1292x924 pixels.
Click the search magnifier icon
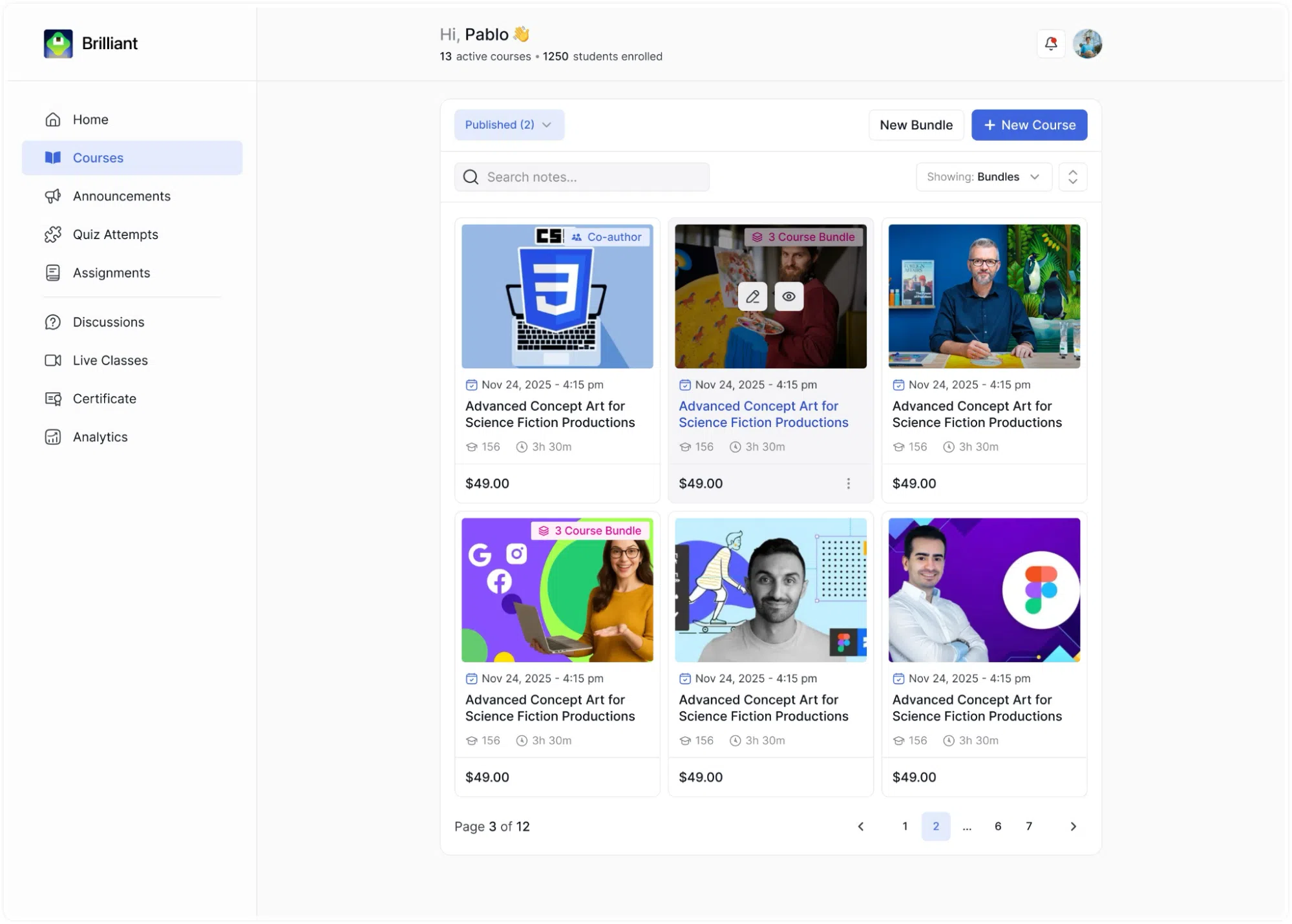(471, 177)
